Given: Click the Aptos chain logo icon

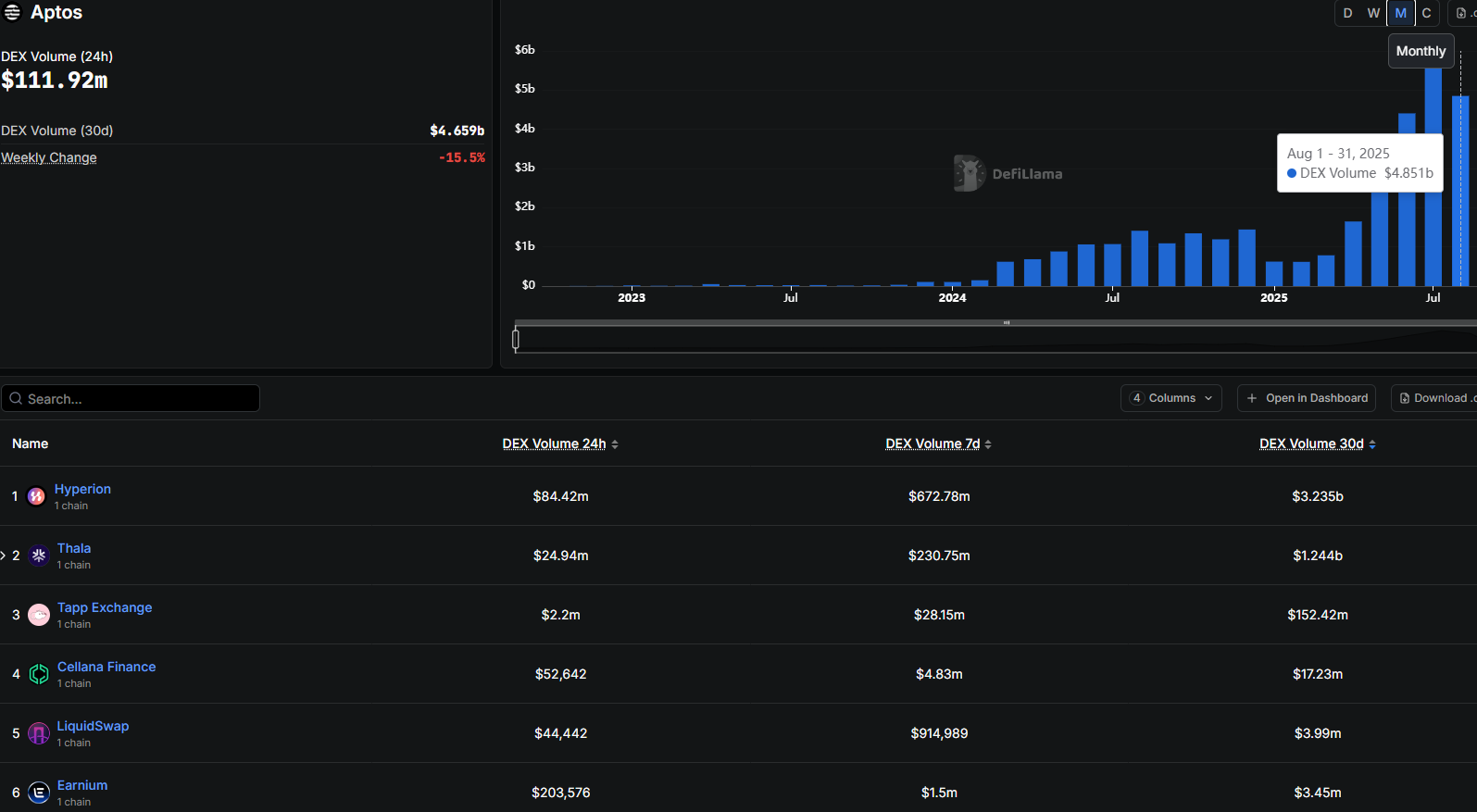Looking at the screenshot, I should click(x=12, y=12).
